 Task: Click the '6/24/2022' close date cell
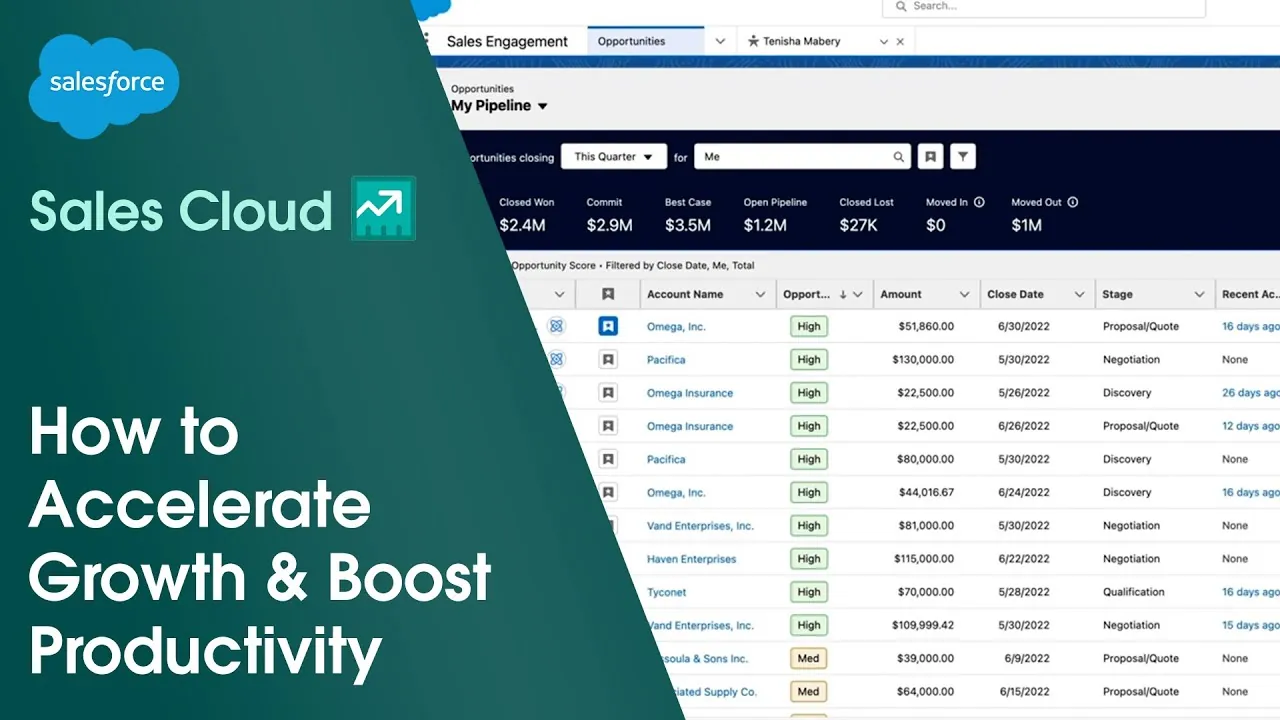1023,492
